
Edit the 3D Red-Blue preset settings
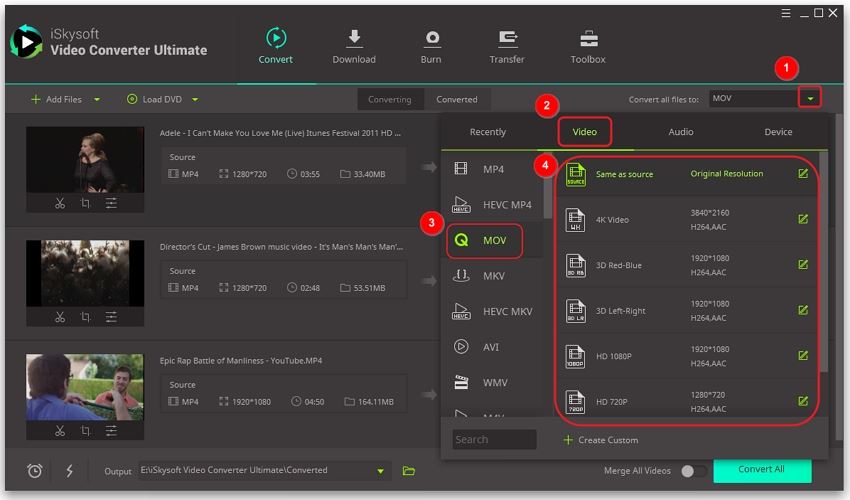click(803, 265)
